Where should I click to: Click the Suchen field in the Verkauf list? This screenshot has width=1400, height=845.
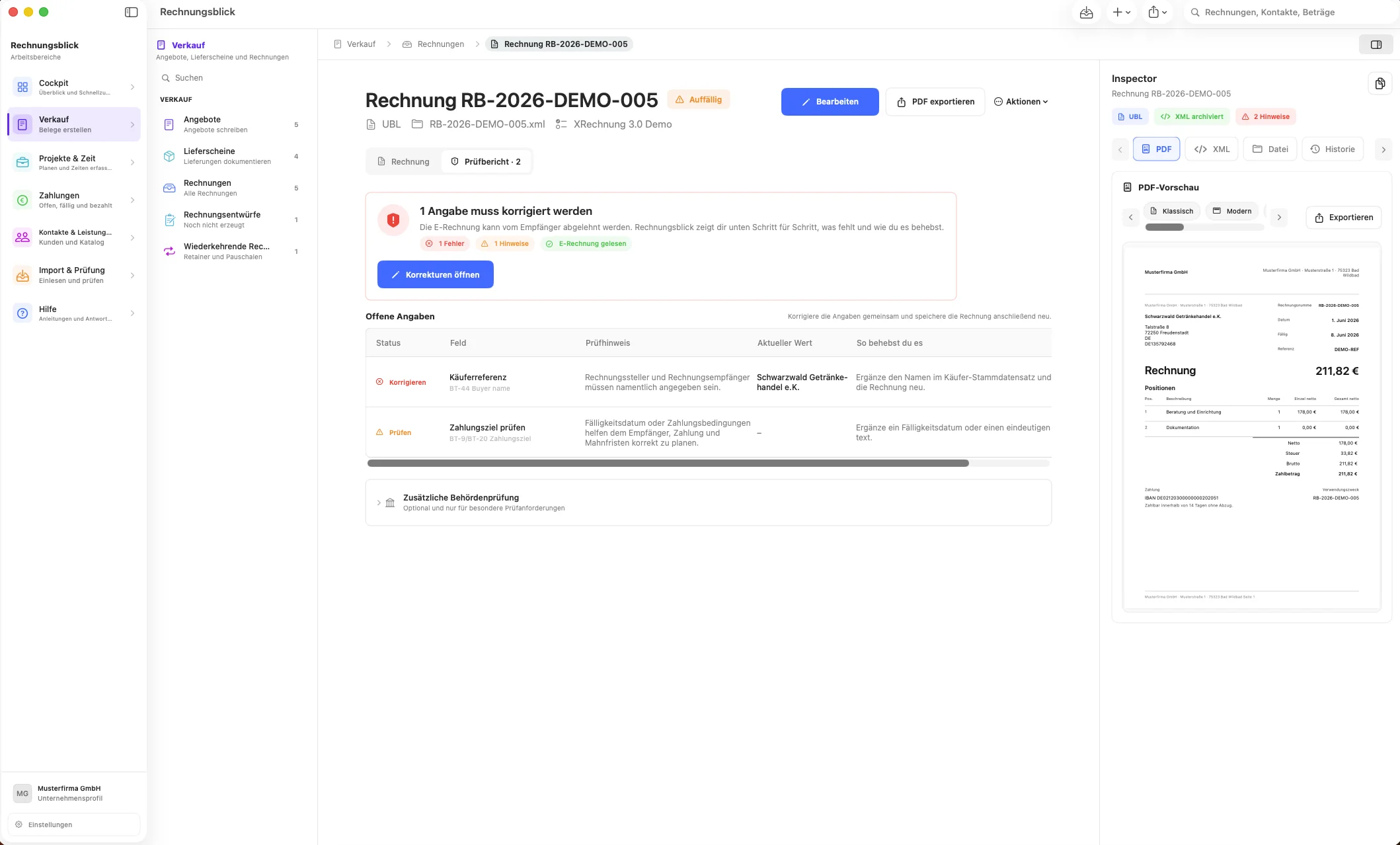(x=231, y=78)
